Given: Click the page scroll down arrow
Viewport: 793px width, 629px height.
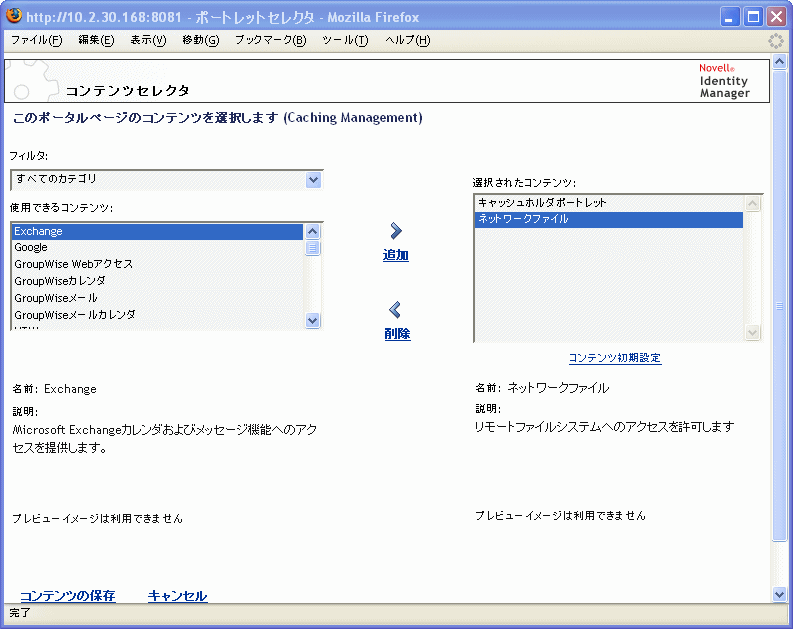Looking at the screenshot, I should pyautogui.click(x=780, y=595).
